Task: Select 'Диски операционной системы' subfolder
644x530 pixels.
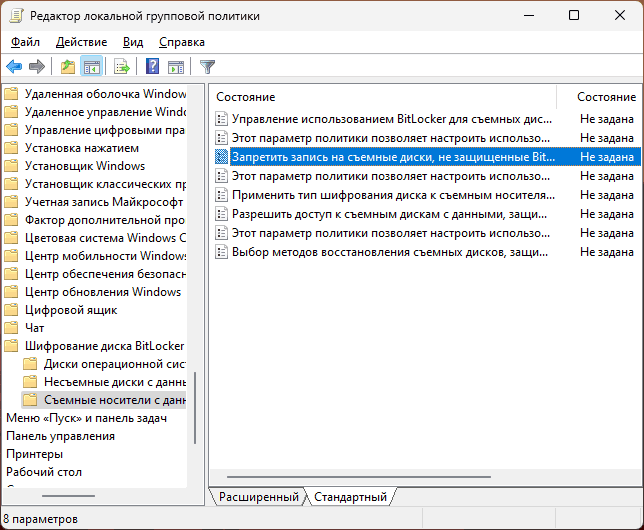Action: (115, 364)
